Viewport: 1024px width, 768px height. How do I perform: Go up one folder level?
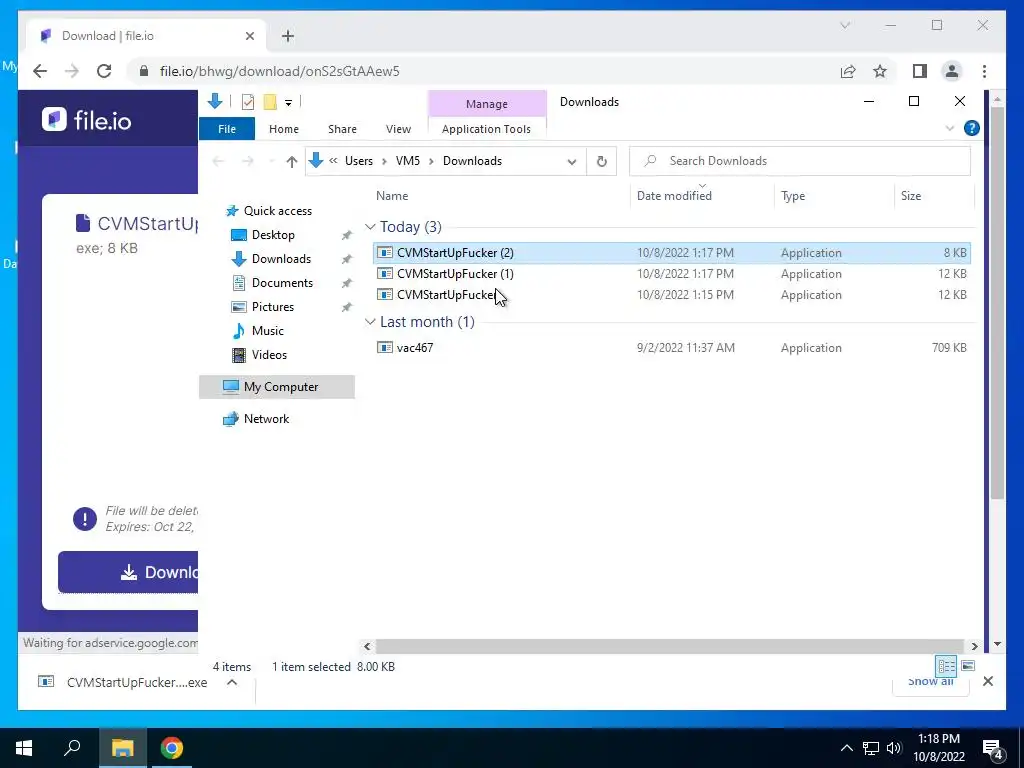coord(292,161)
